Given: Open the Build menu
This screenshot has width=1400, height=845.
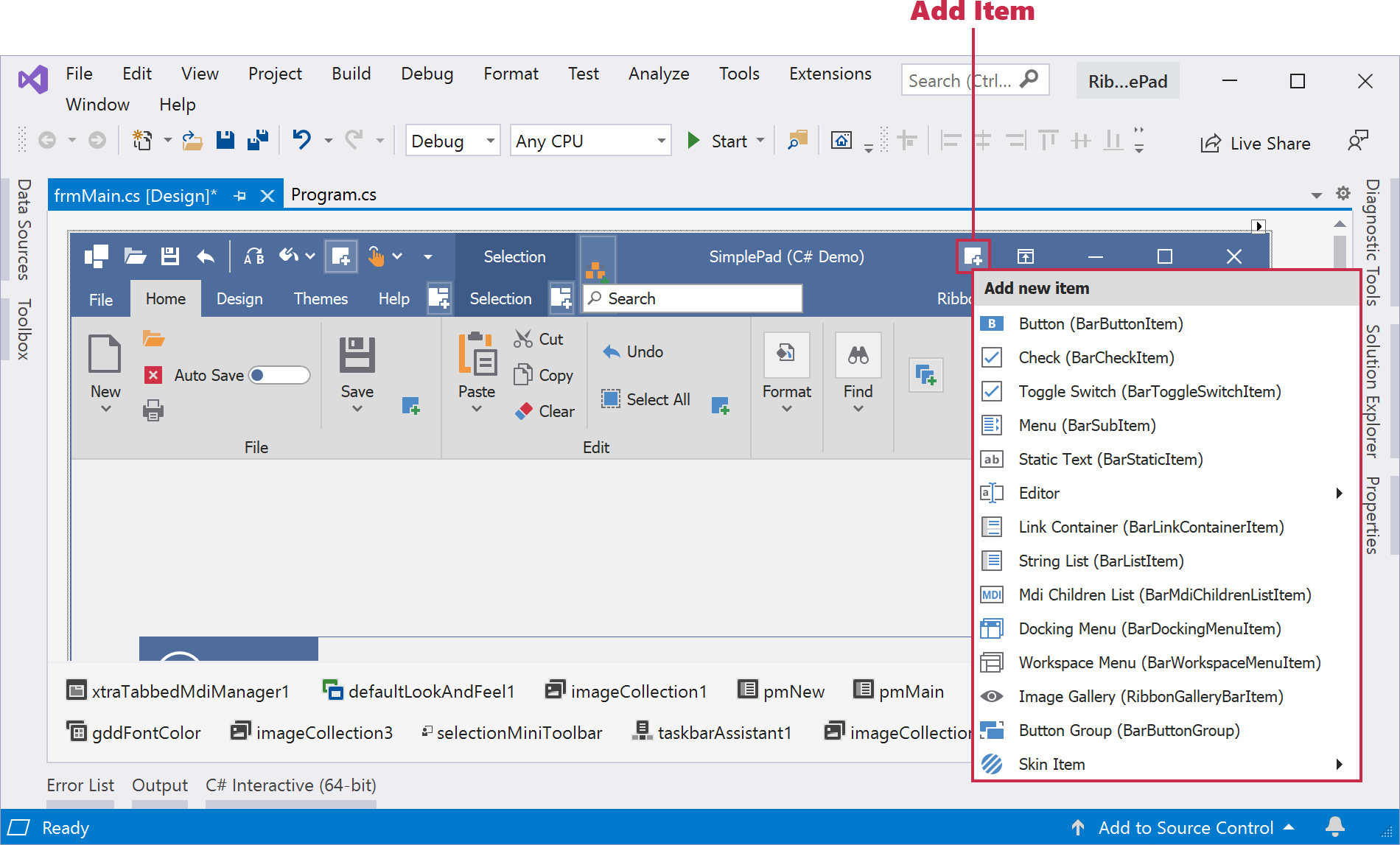Looking at the screenshot, I should click(x=351, y=74).
